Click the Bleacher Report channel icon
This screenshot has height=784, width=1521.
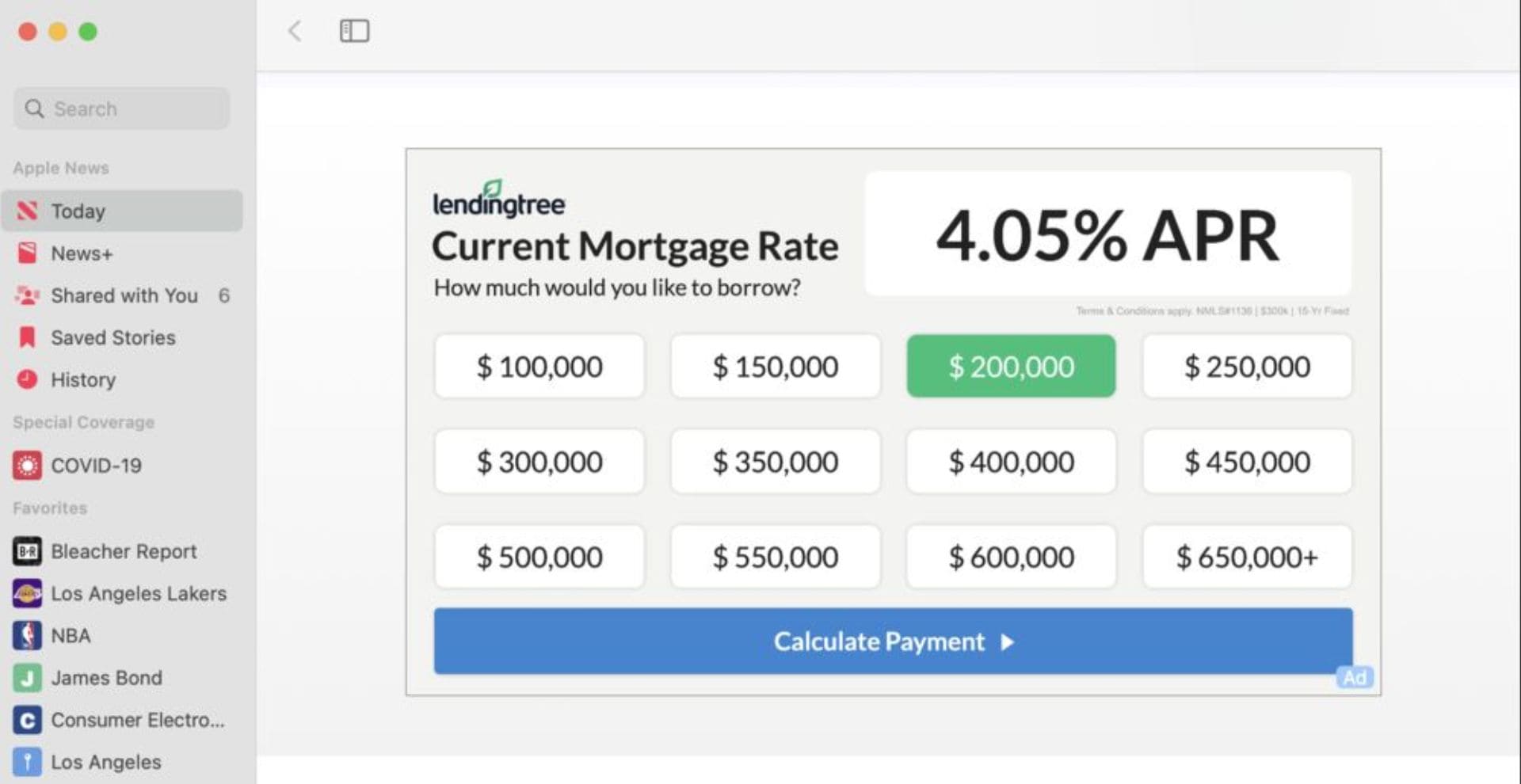pyautogui.click(x=28, y=551)
